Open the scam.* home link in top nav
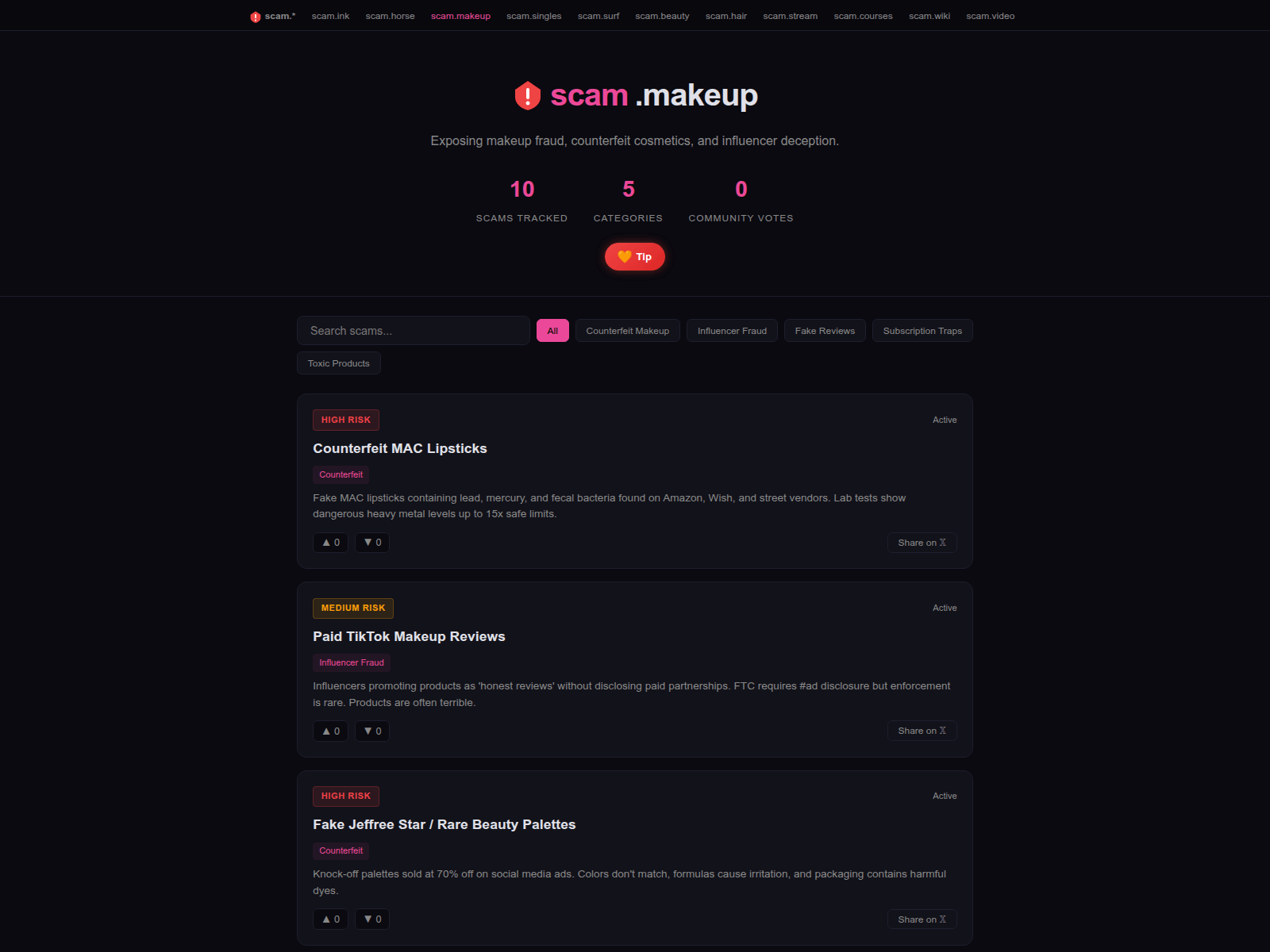The height and width of the screenshot is (952, 1270). (273, 16)
